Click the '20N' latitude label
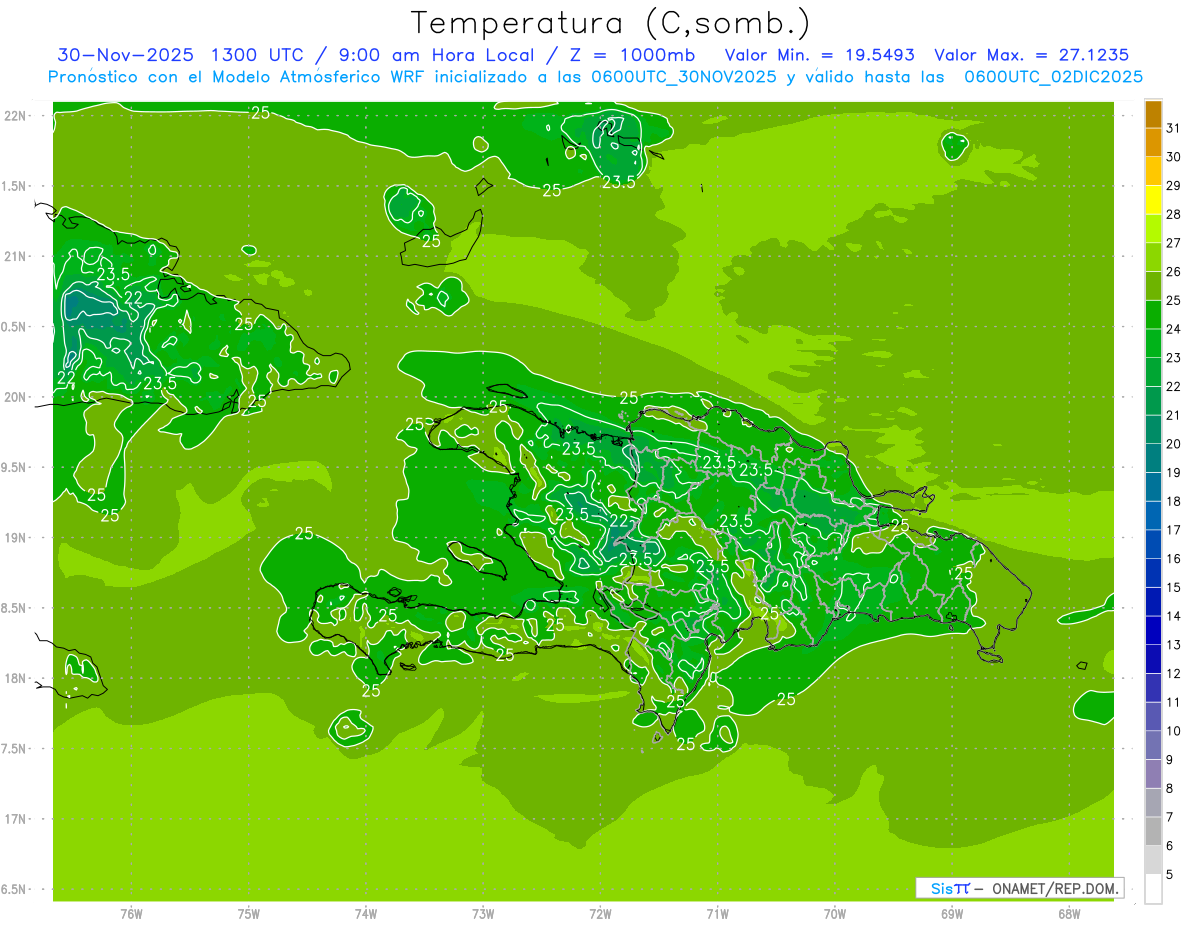Viewport: 1200px width, 927px height. 16,397
